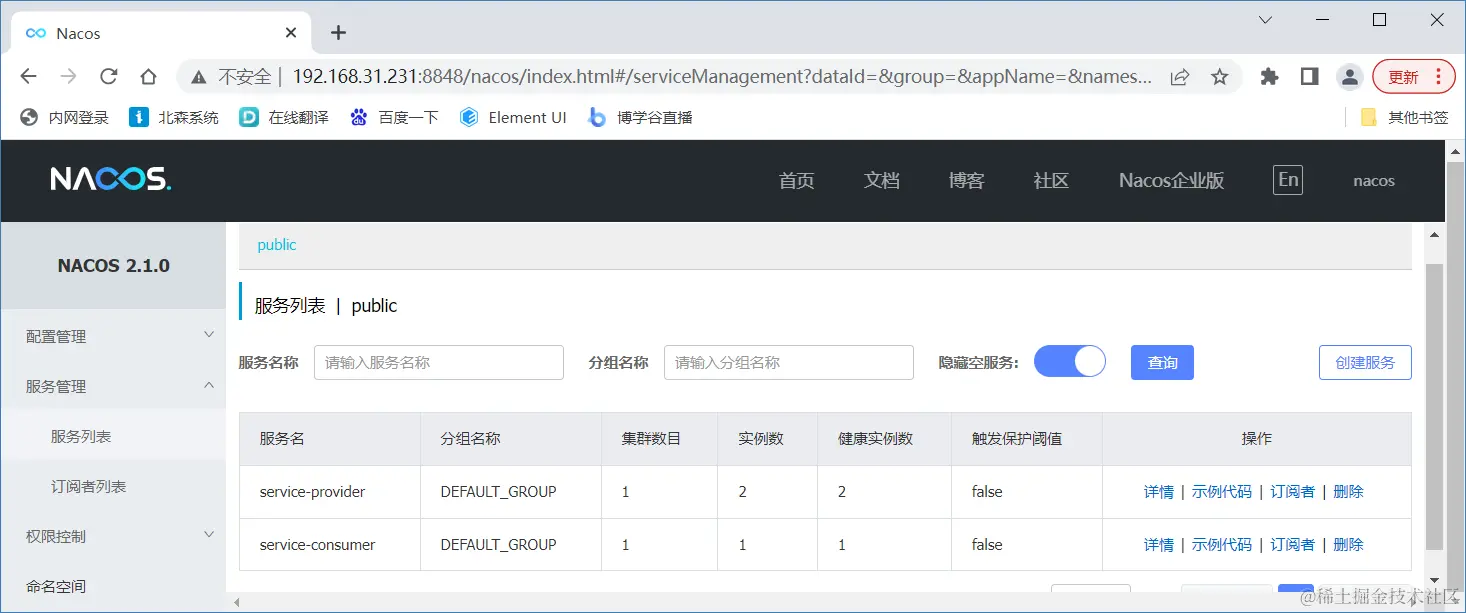Open the 百度一下 bookmark
The width and height of the screenshot is (1466, 613).
tap(394, 118)
